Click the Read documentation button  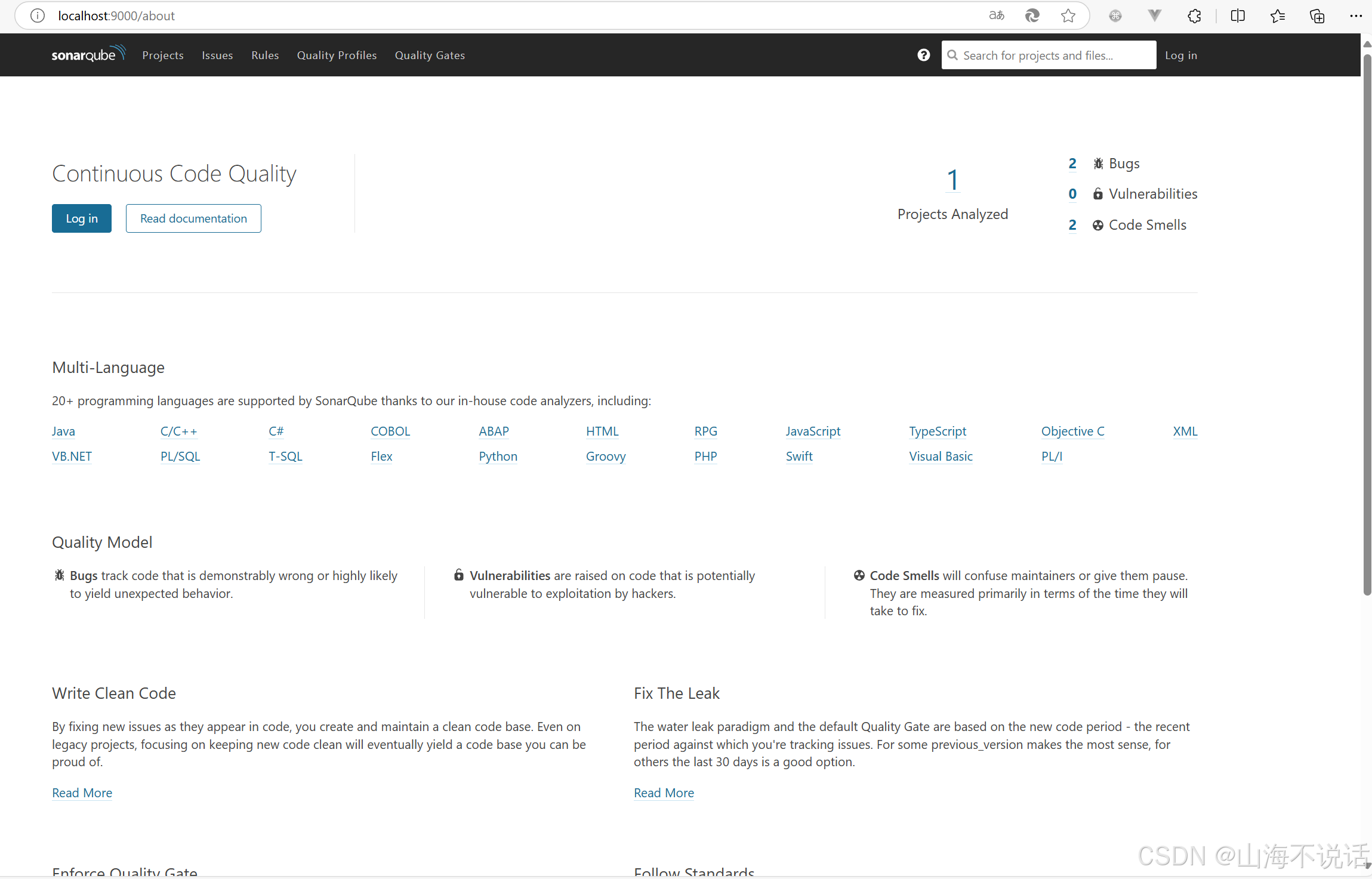(193, 218)
